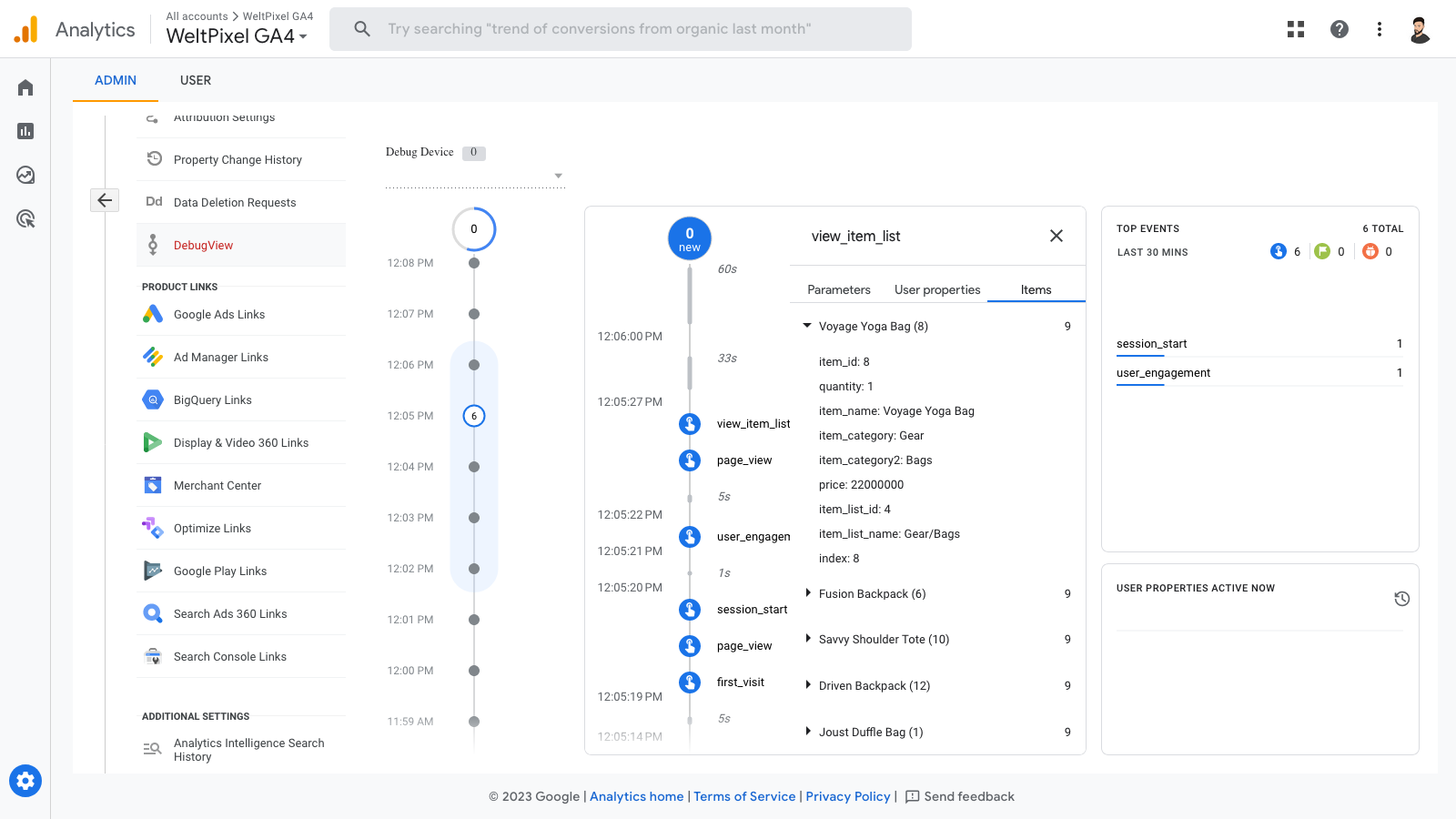The height and width of the screenshot is (819, 1456).
Task: Click the BigQuery Links icon
Action: (x=153, y=399)
